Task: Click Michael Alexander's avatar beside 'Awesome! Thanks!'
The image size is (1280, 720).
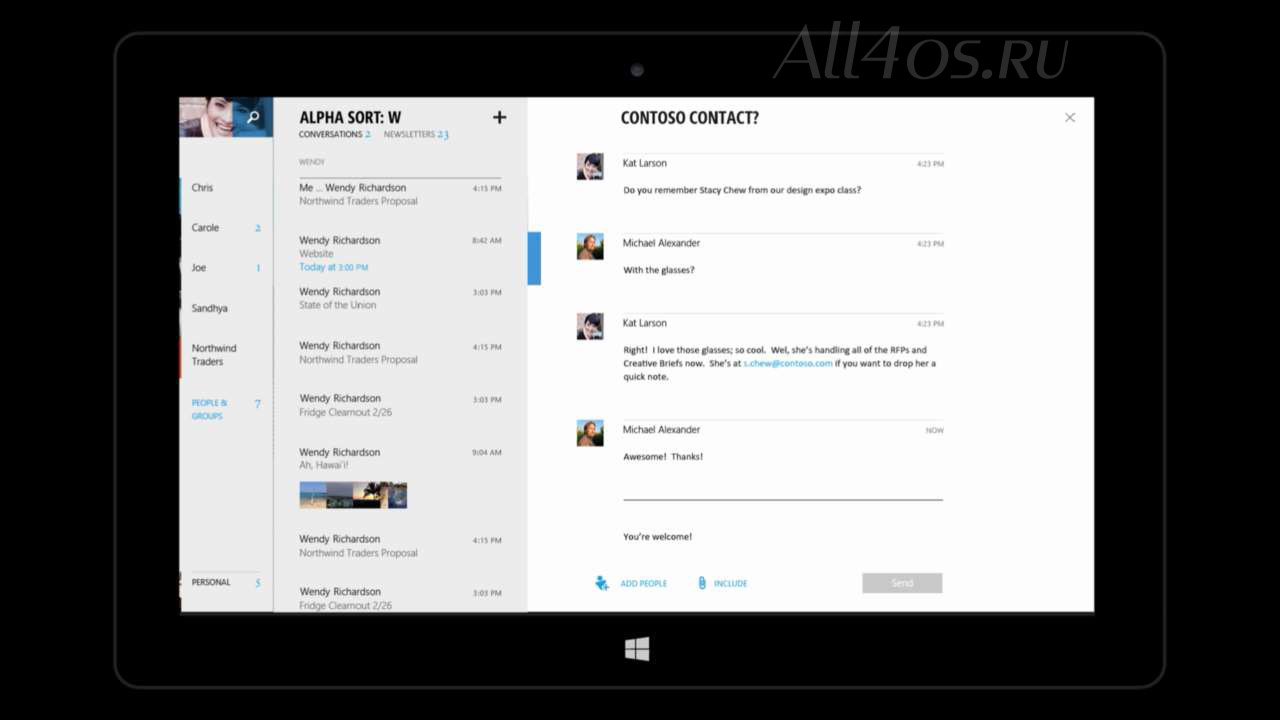Action: coord(590,433)
